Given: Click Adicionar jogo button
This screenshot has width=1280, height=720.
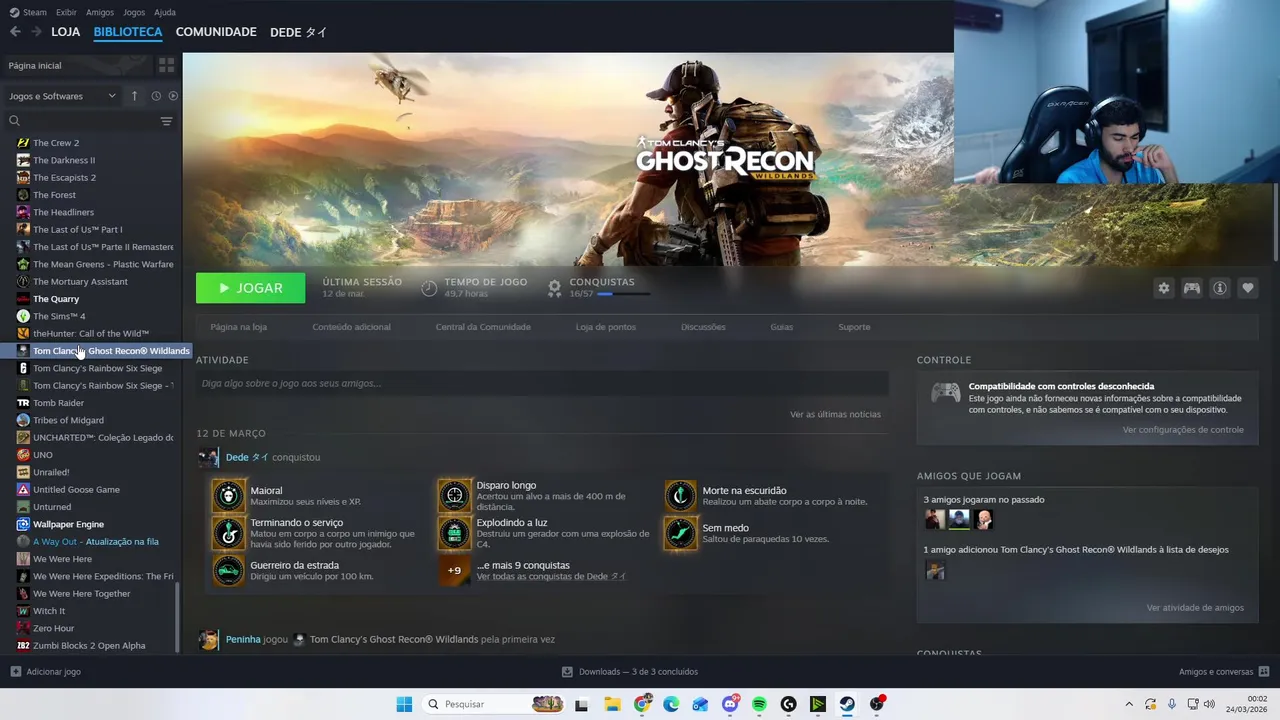Looking at the screenshot, I should click(45, 672).
